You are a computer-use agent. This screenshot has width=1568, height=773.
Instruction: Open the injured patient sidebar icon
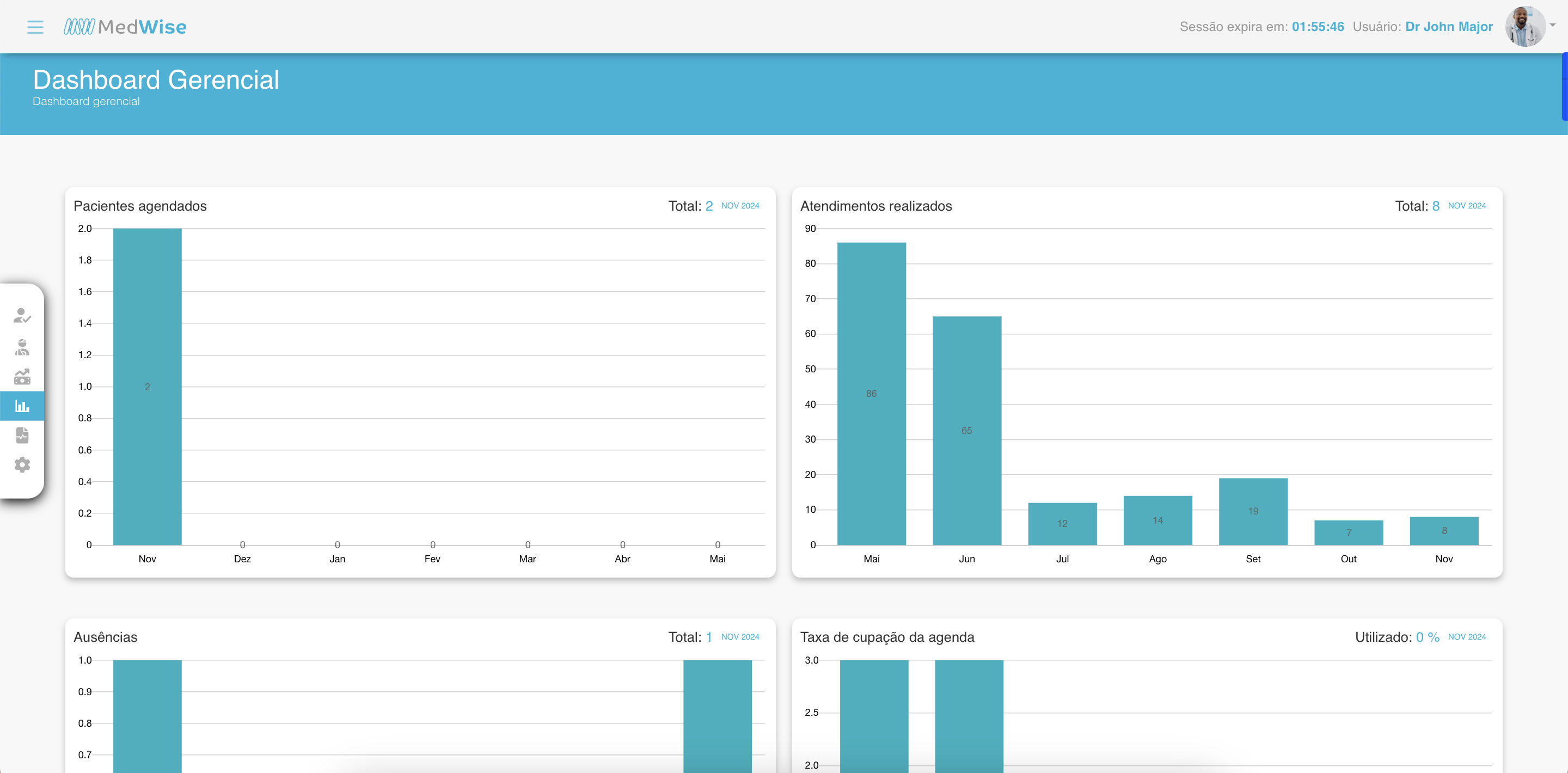(x=22, y=347)
